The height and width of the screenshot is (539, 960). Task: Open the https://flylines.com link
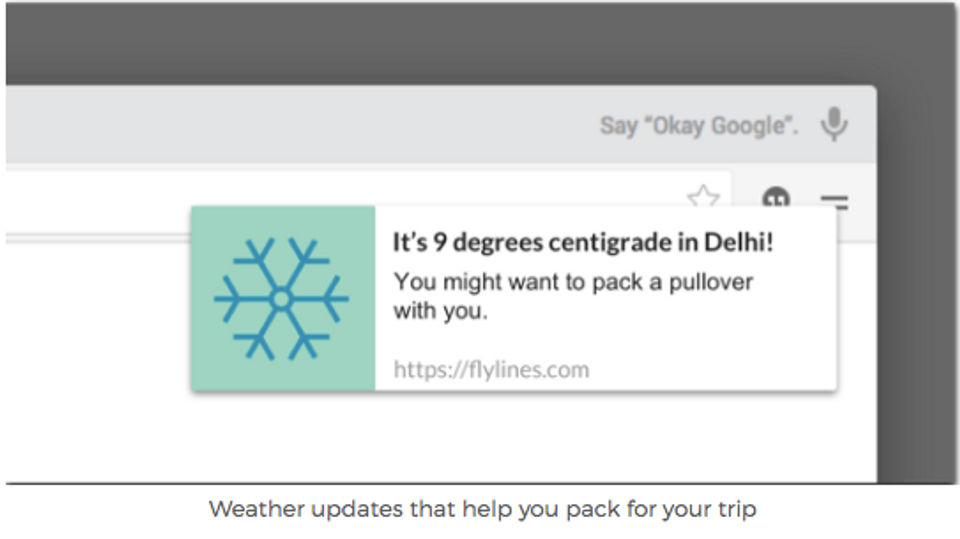coord(491,369)
